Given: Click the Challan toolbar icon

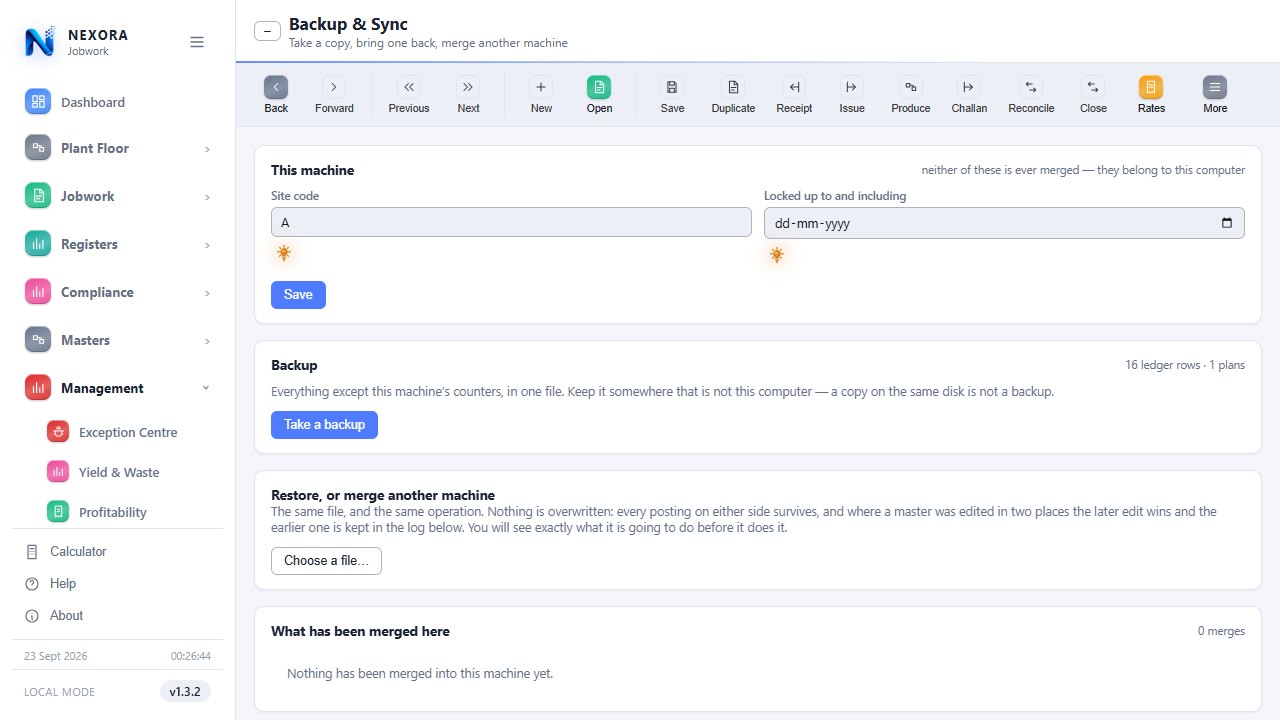Looking at the screenshot, I should (x=968, y=87).
